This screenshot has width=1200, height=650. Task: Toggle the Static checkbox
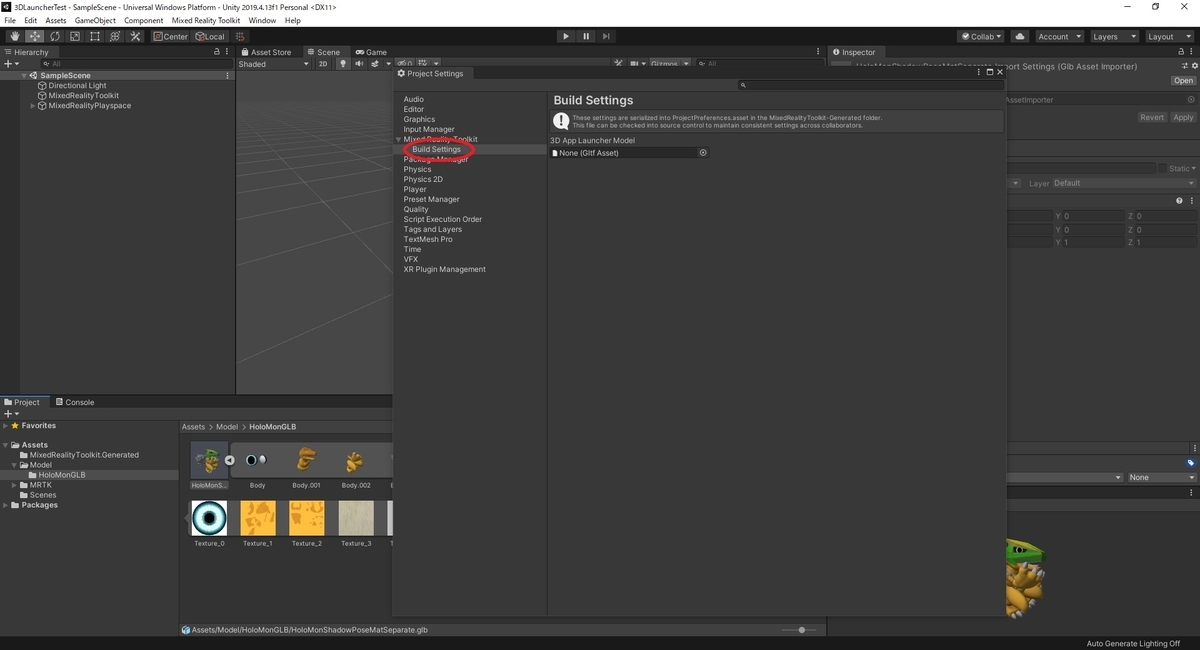point(1163,169)
